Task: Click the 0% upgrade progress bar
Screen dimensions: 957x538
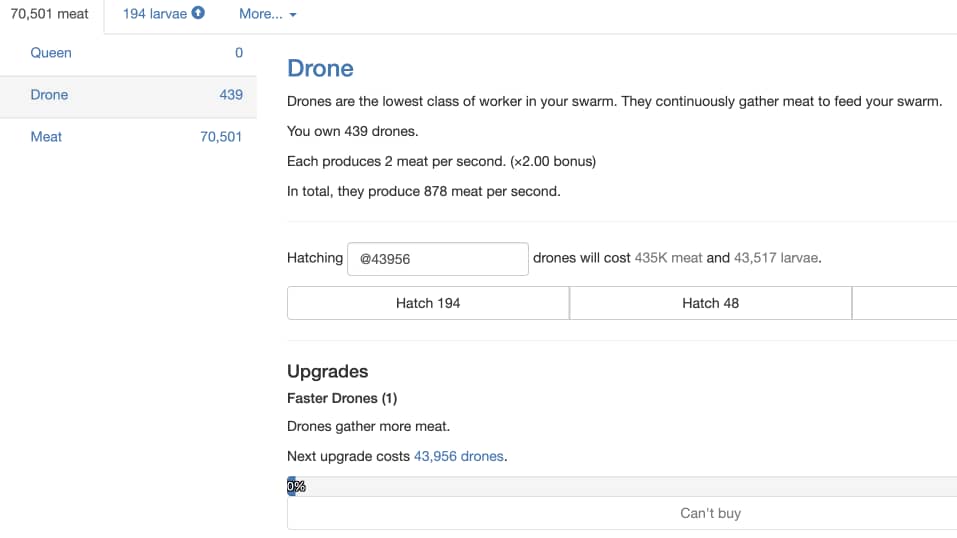Action: tap(620, 486)
